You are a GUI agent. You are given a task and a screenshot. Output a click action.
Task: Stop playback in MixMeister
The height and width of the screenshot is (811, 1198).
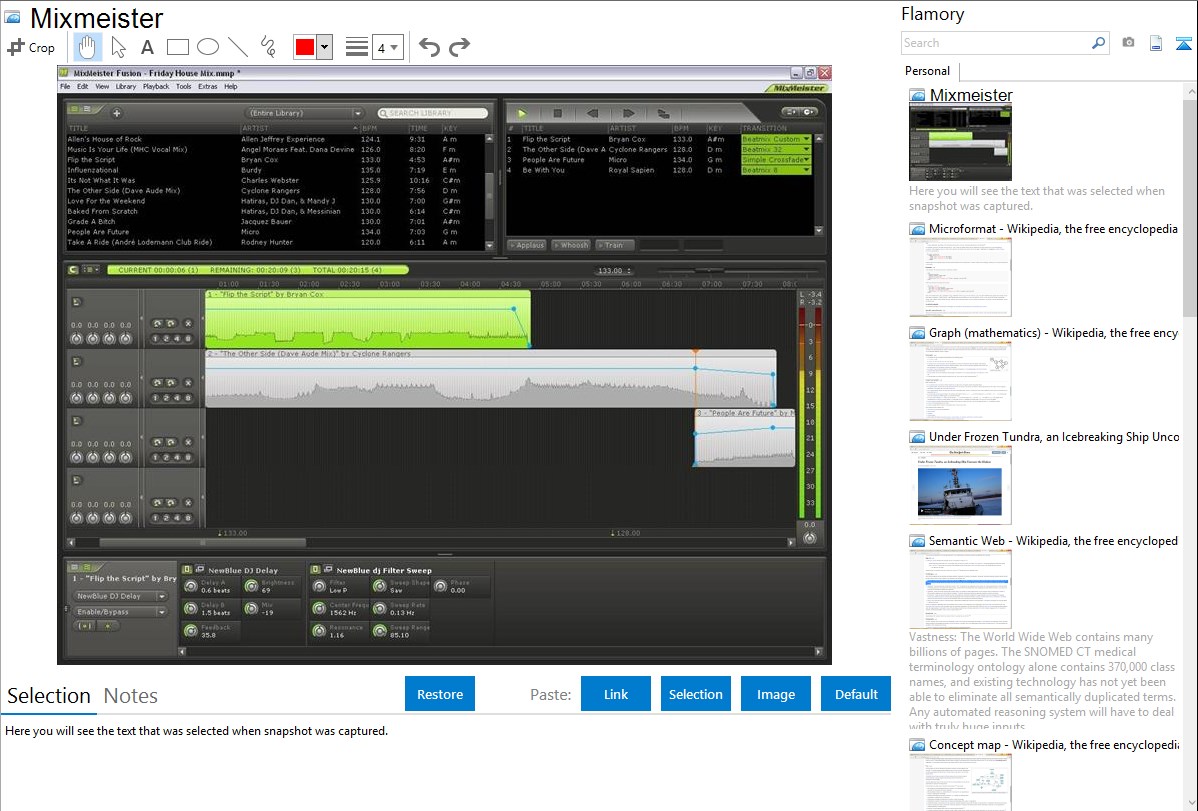(558, 113)
